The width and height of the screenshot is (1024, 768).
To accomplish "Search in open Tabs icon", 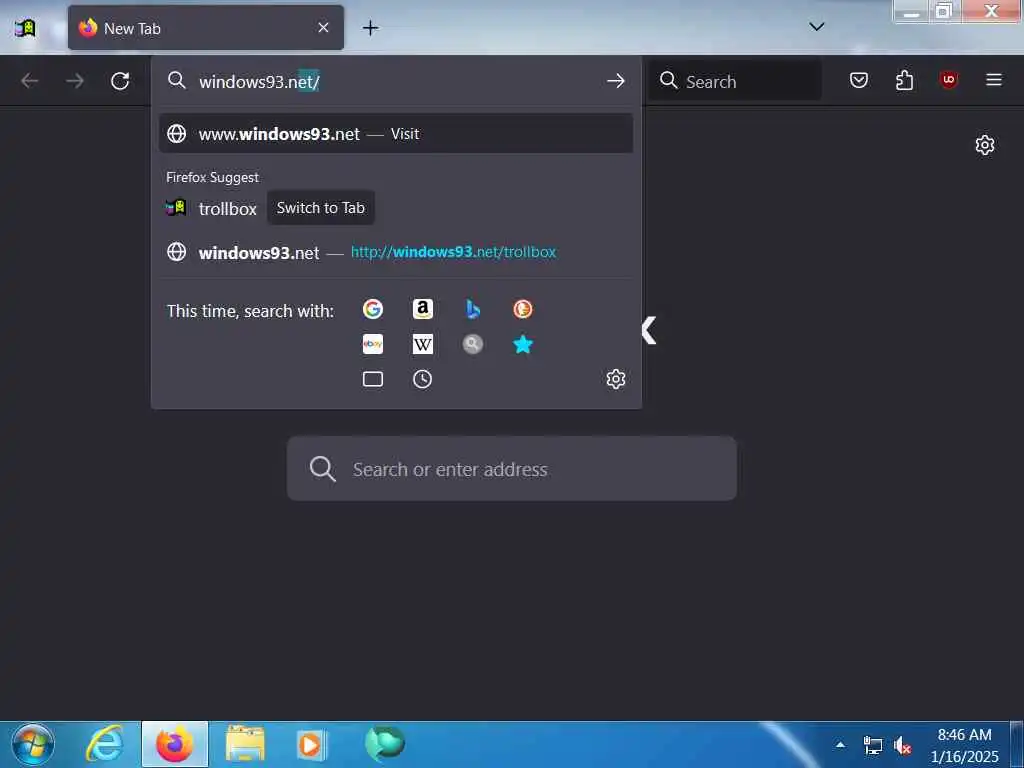I will [373, 379].
